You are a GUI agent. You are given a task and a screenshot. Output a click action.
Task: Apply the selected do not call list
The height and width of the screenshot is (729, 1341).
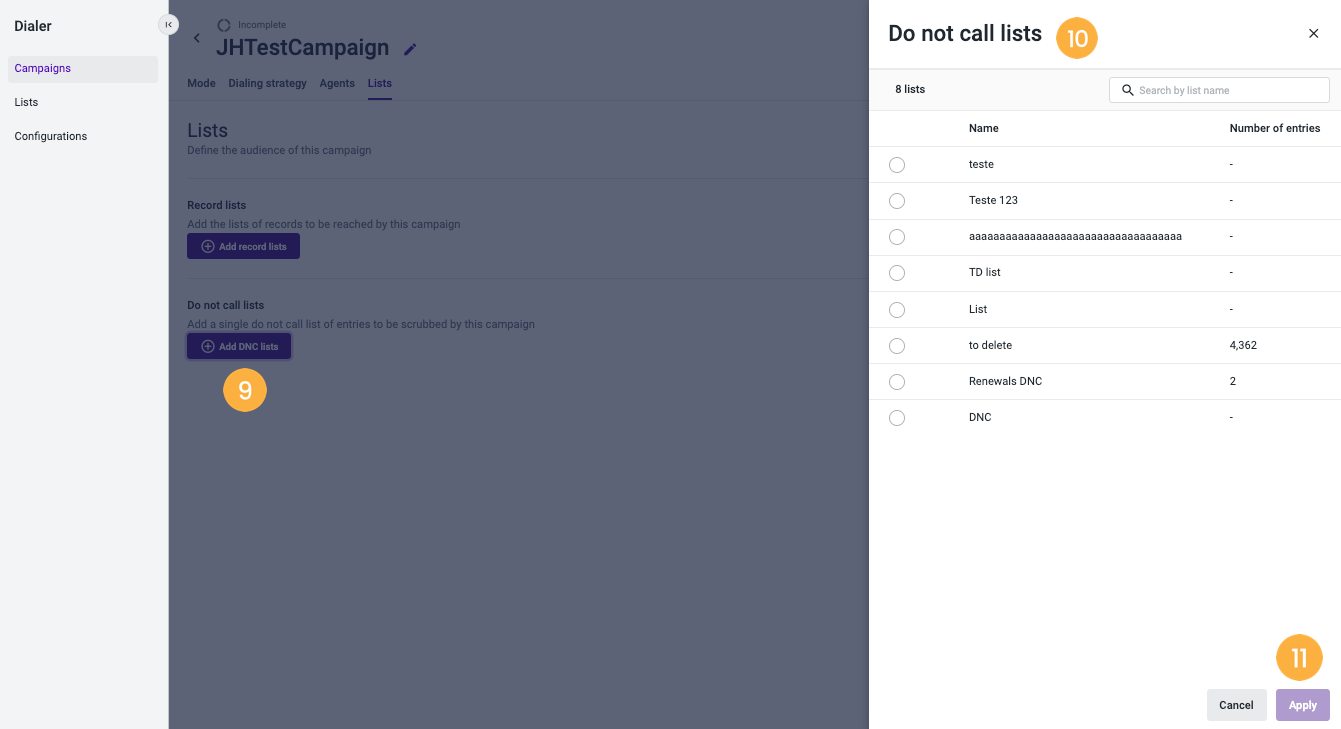[1303, 705]
